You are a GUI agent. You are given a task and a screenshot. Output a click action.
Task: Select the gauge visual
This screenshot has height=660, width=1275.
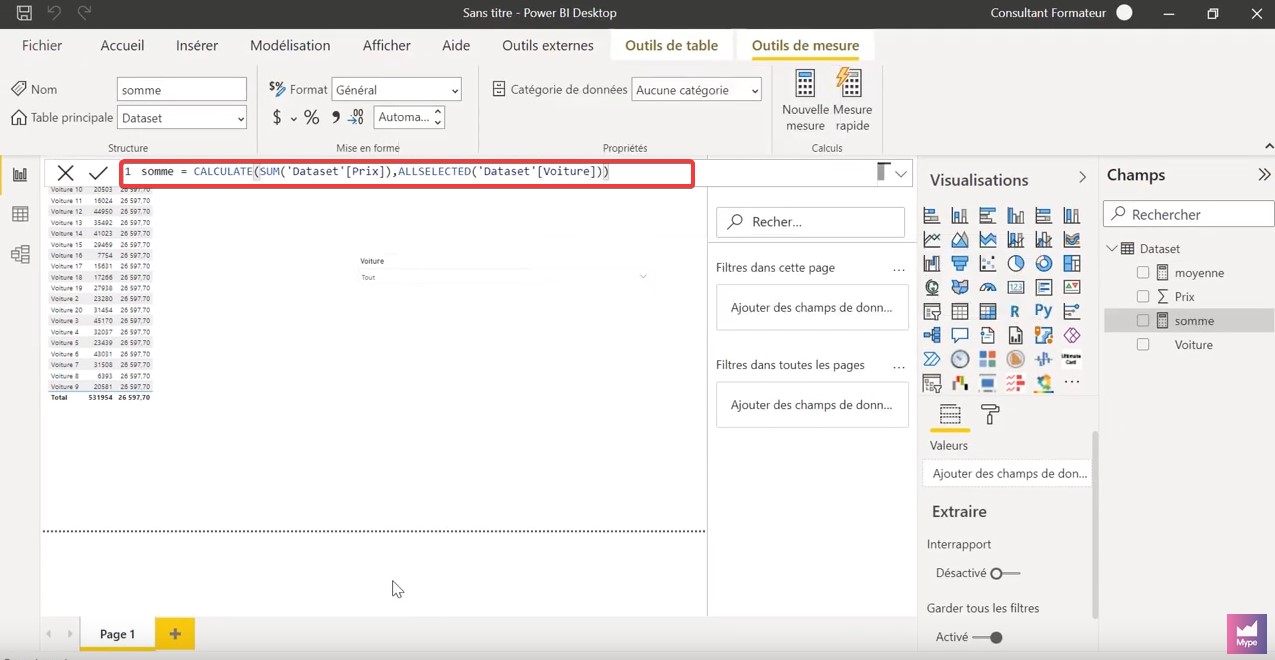coord(988,287)
